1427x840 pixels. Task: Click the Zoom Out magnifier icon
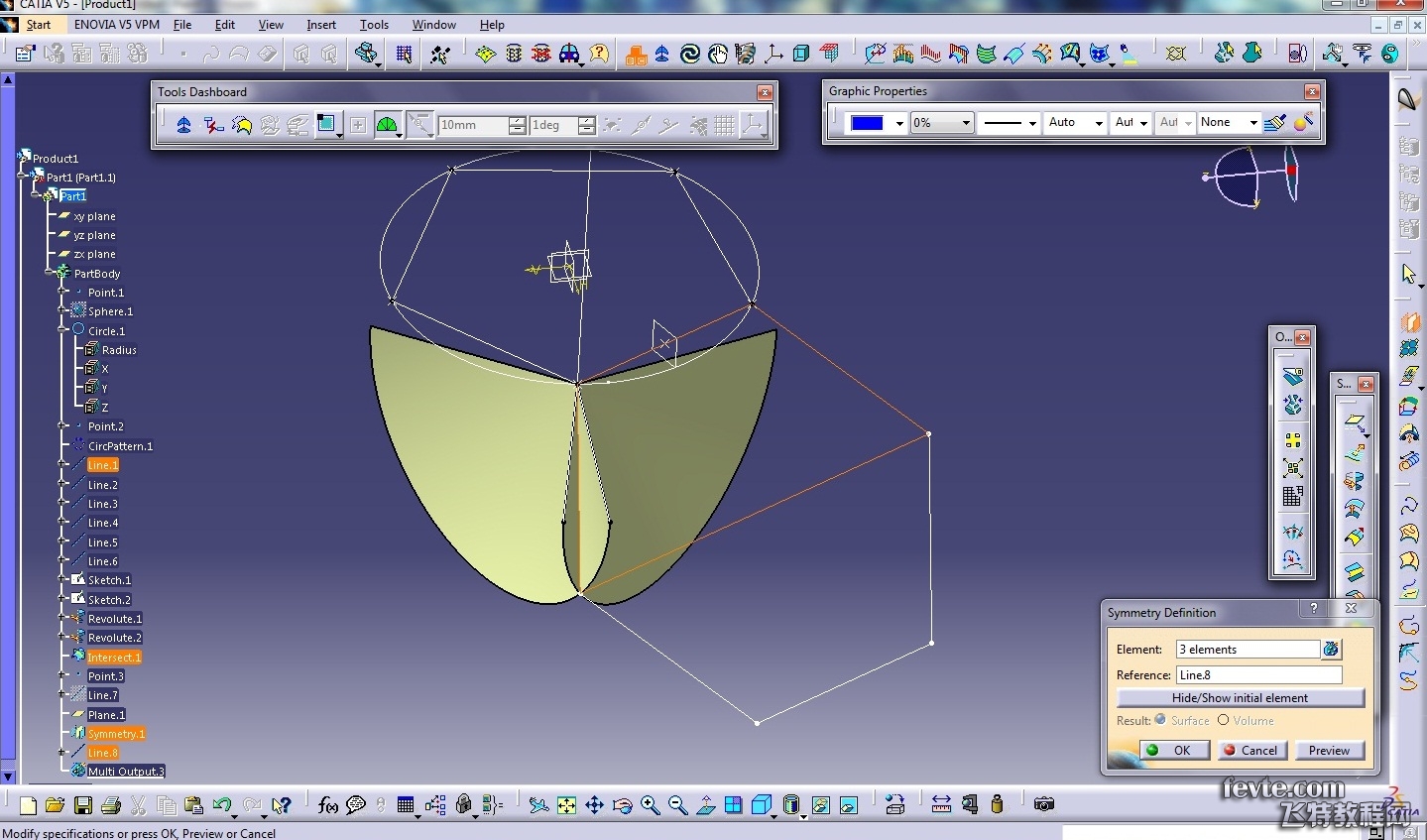pos(677,805)
